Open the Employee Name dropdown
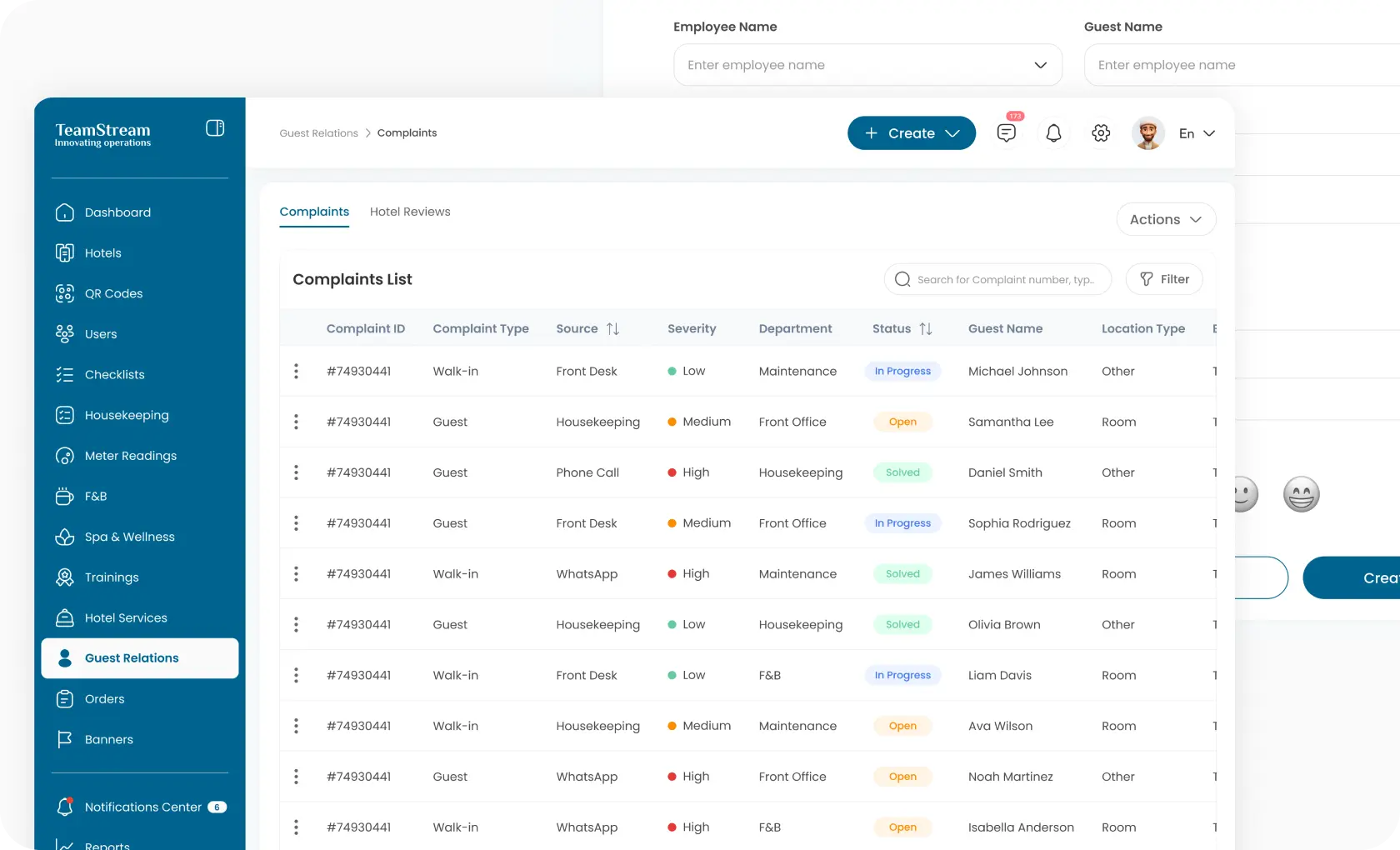Viewport: 1400px width, 850px height. click(867, 65)
